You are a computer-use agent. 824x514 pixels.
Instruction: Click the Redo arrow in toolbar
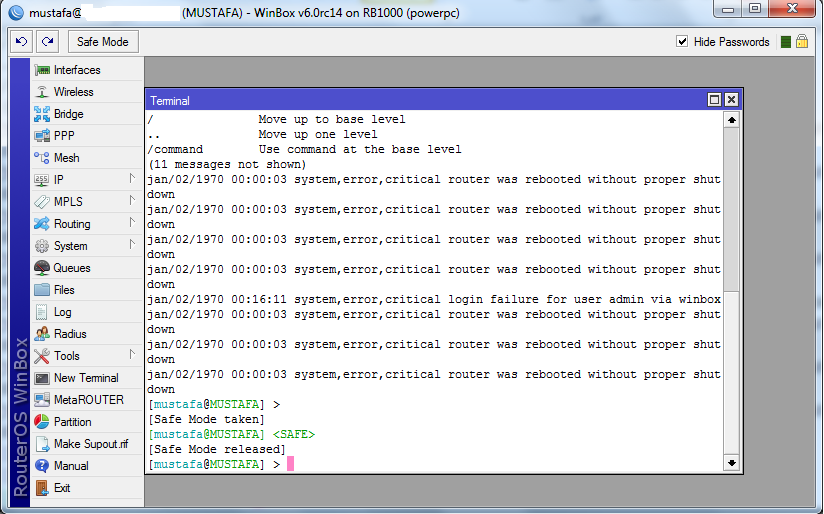[x=47, y=42]
